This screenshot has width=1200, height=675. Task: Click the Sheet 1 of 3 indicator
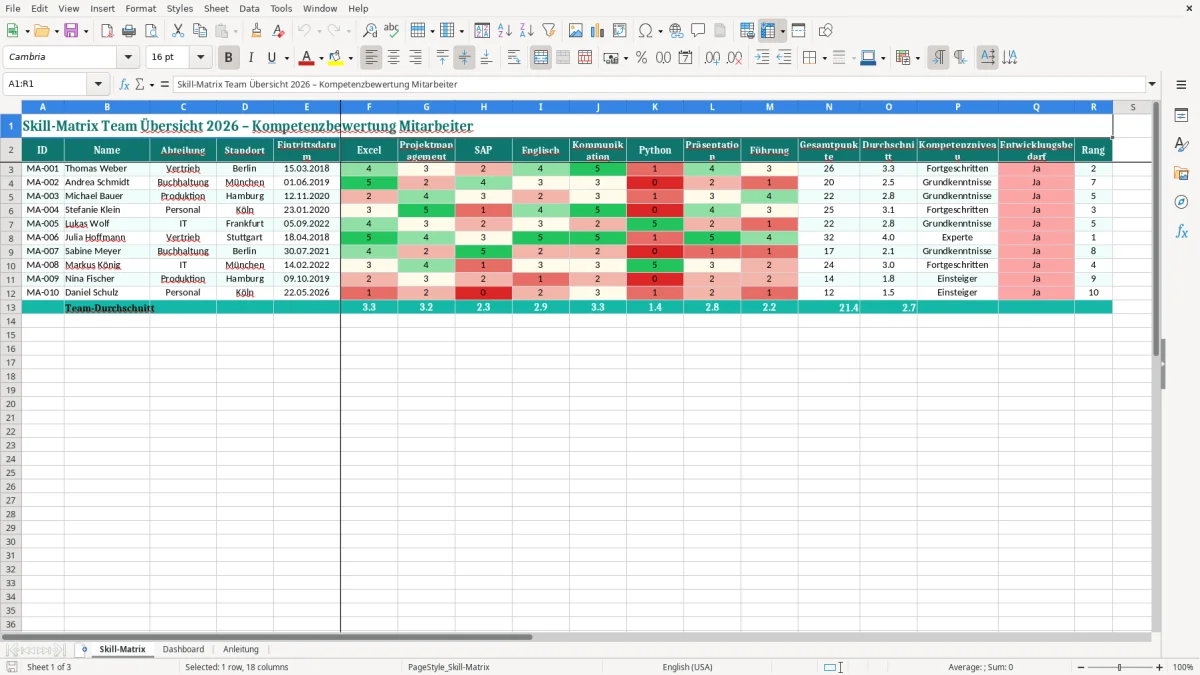point(49,667)
